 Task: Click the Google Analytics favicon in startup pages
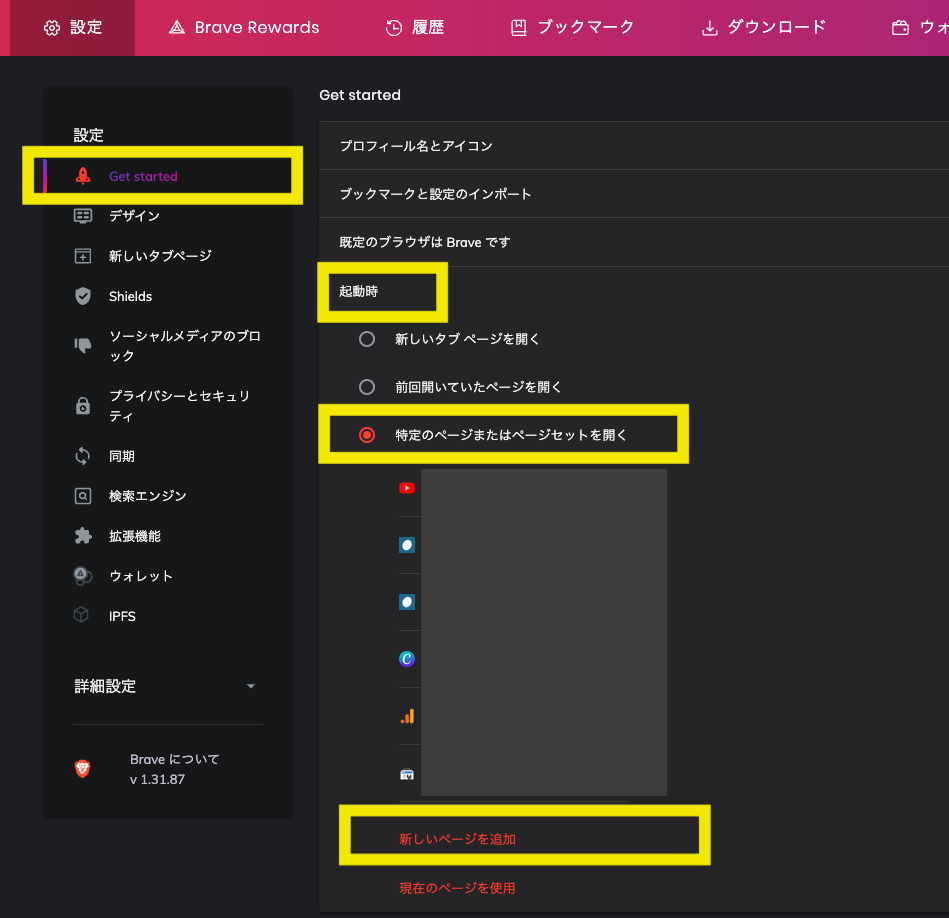pyautogui.click(x=407, y=716)
